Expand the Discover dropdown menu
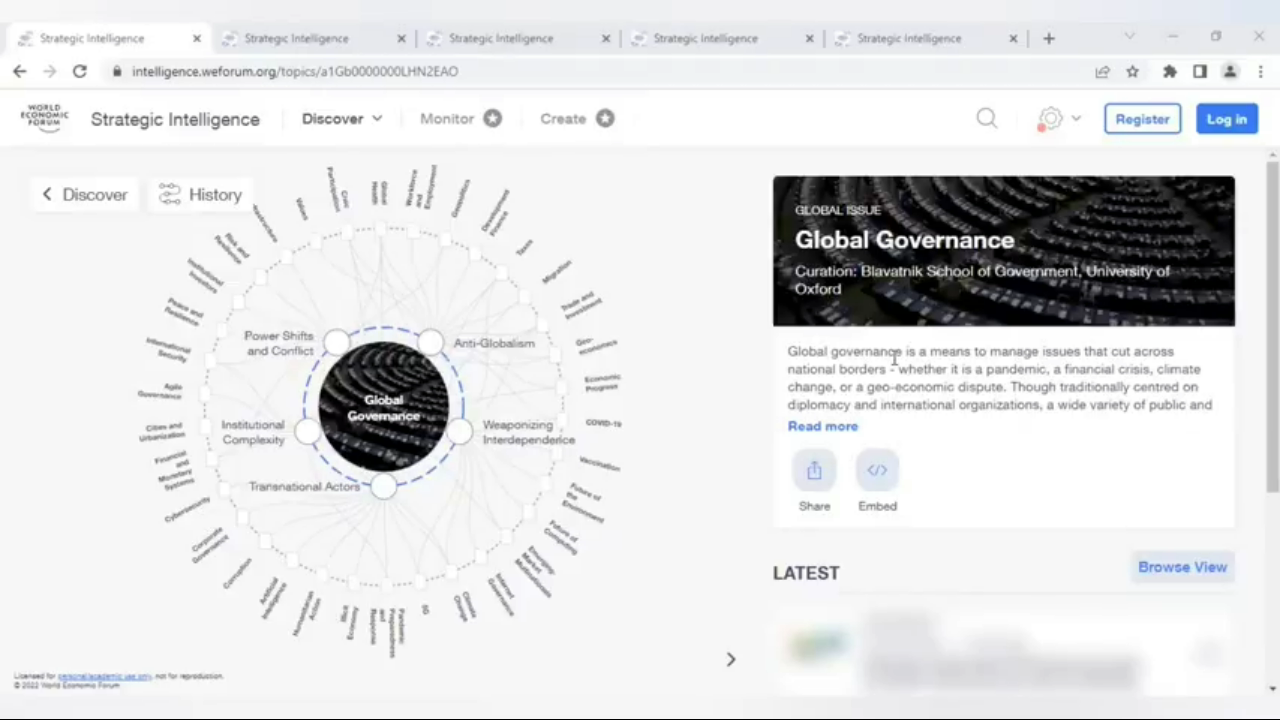Viewport: 1280px width, 720px height. coord(342,118)
